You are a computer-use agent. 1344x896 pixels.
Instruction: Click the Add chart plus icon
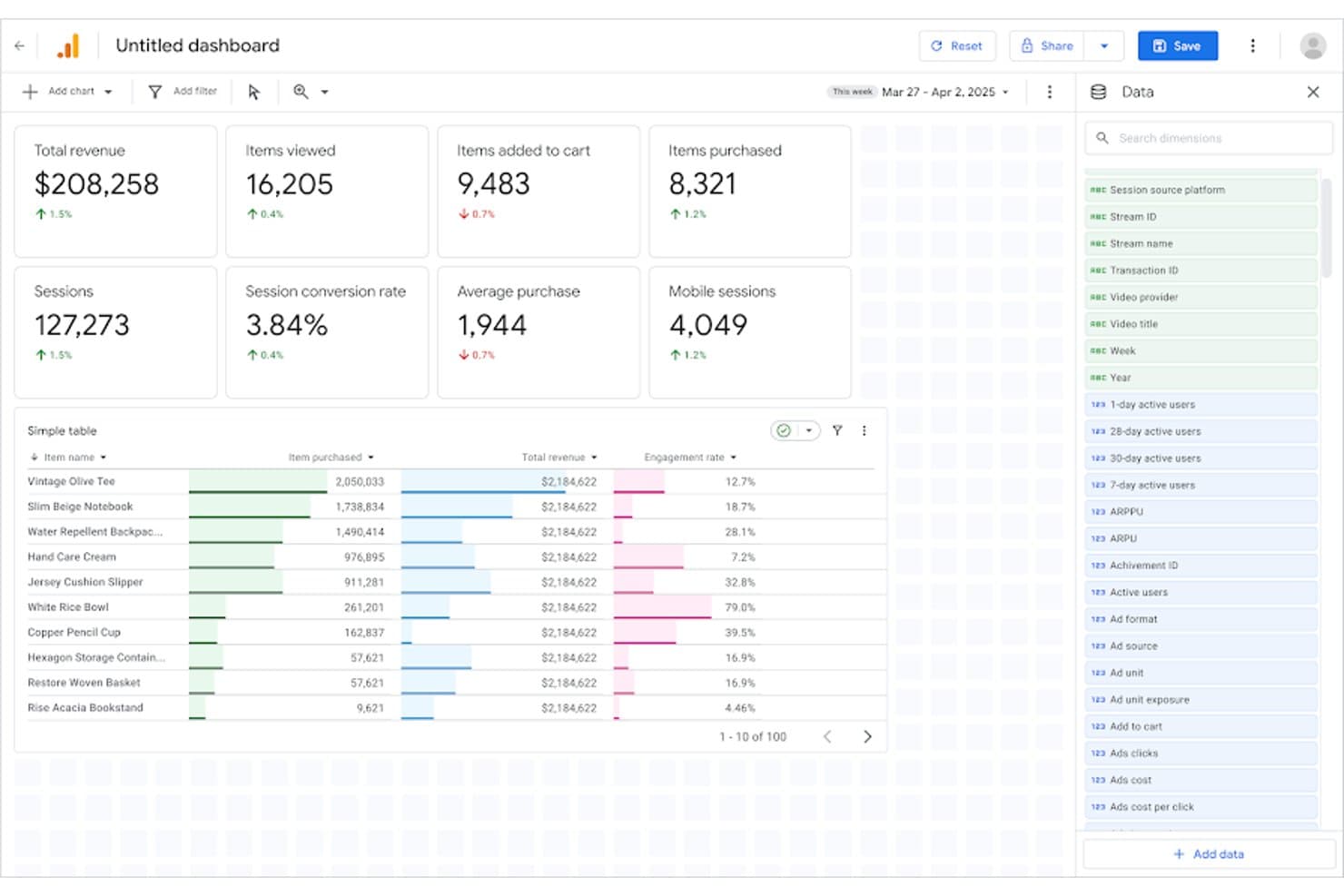point(30,92)
